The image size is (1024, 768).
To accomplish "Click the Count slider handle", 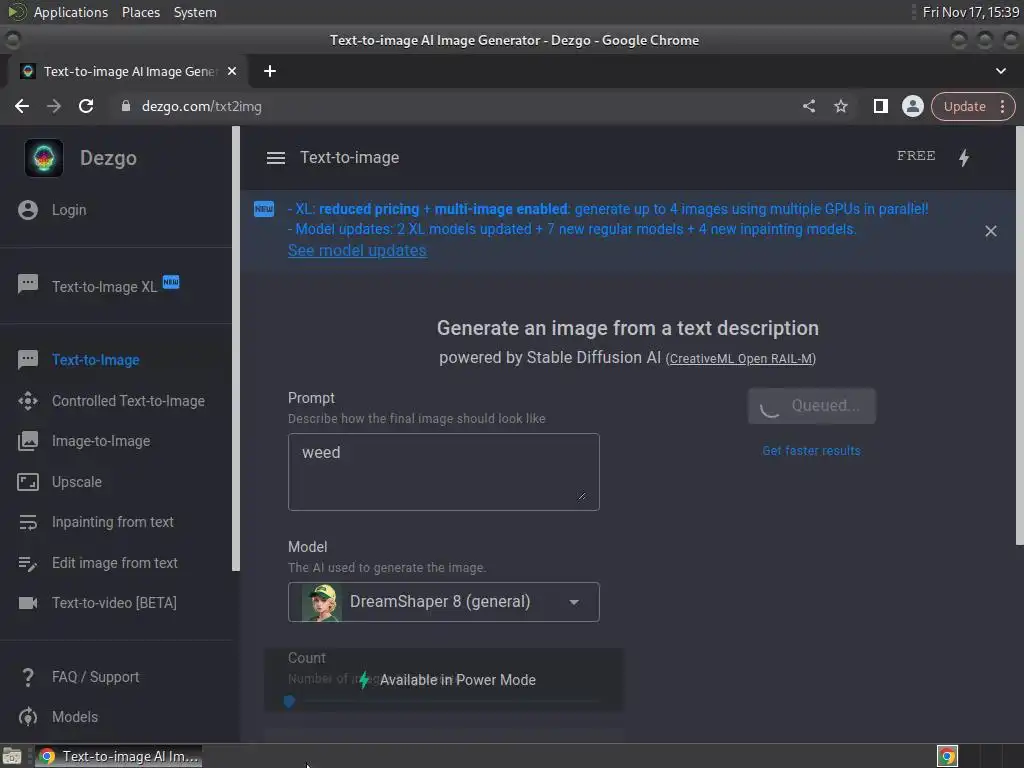I will (289, 702).
